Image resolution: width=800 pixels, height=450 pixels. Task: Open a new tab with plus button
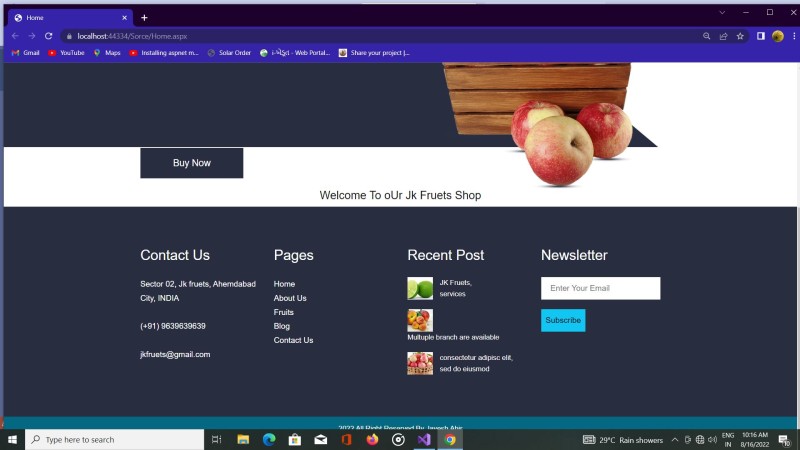pyautogui.click(x=144, y=18)
